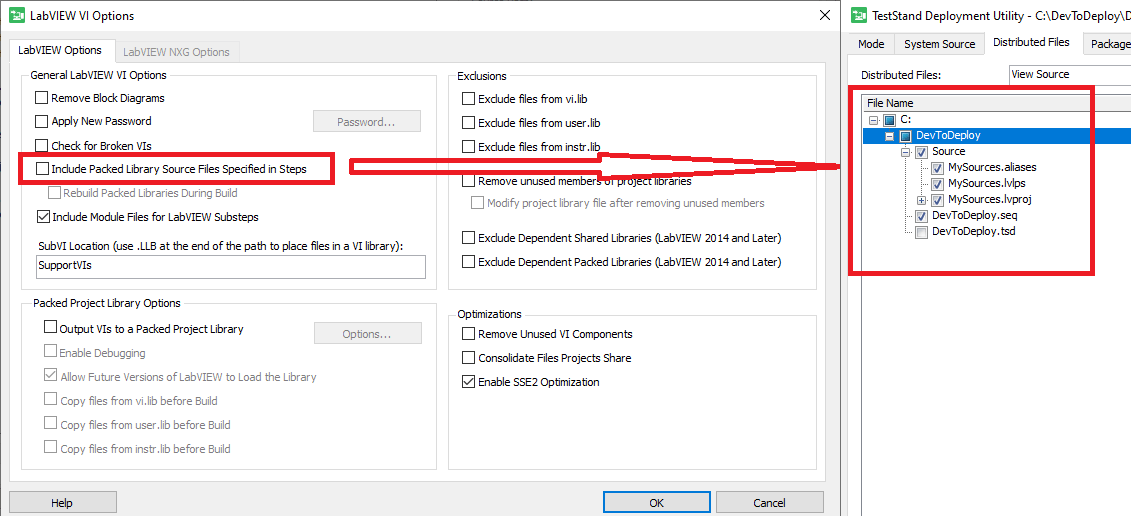Toggle Consolidate Files Projects Share

[x=469, y=358]
